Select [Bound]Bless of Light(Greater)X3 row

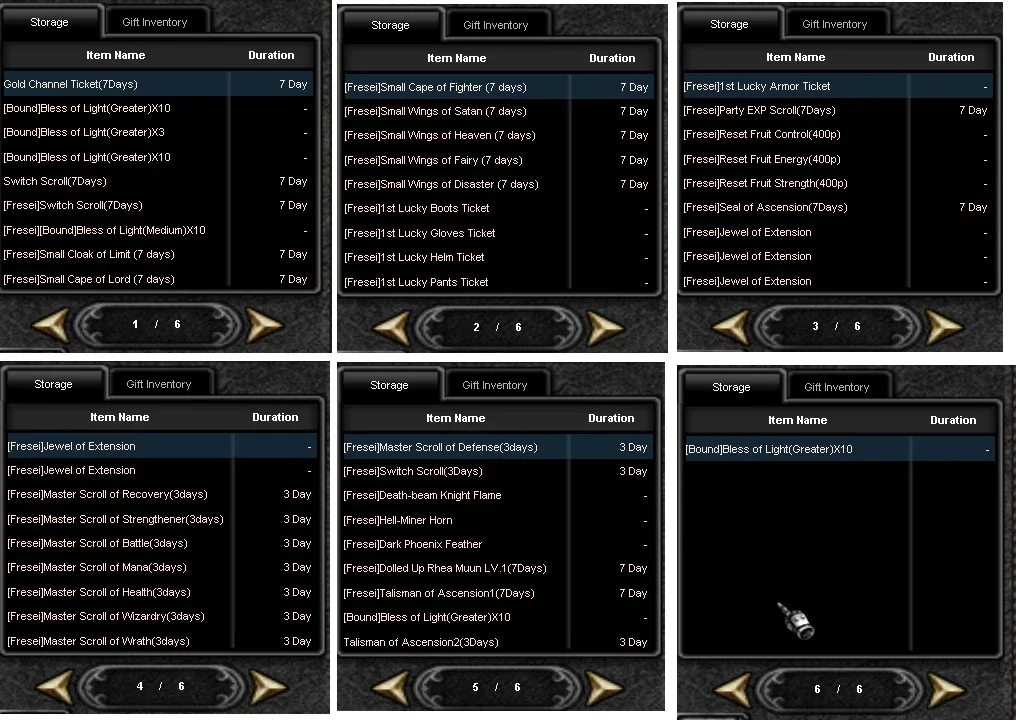coord(158,132)
